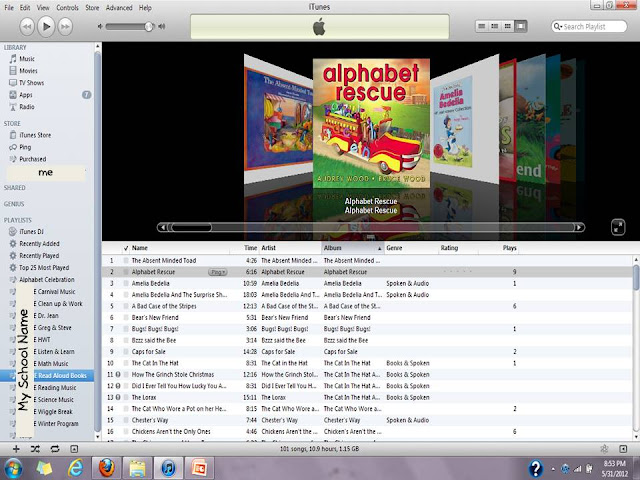Click the Search Playlist field

589,27
